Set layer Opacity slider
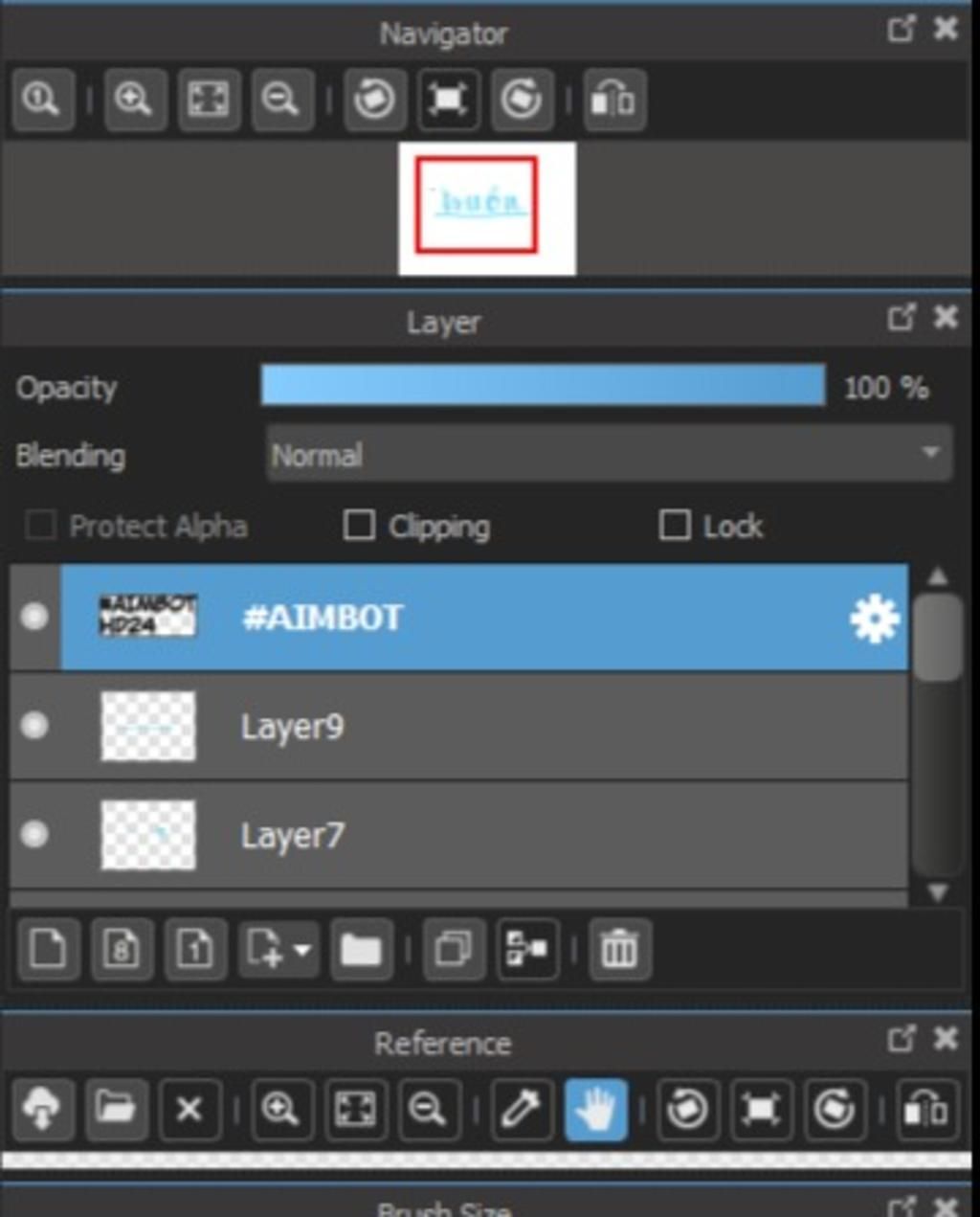Screen dimensions: 980x1217 coord(543,385)
